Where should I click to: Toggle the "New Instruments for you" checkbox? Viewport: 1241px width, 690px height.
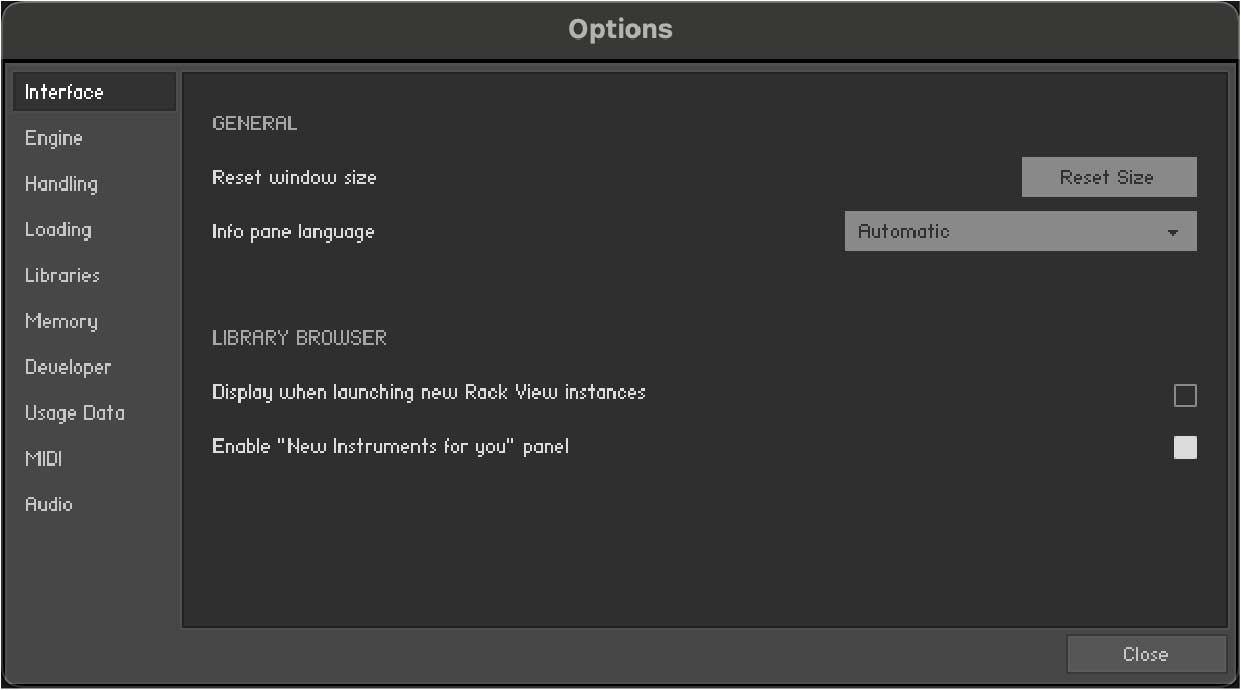1185,448
